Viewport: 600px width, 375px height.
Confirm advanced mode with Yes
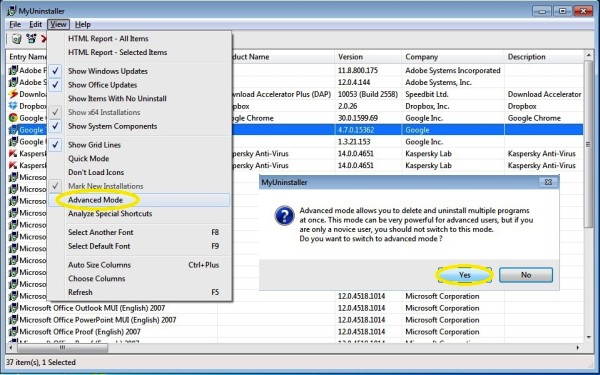coord(465,275)
